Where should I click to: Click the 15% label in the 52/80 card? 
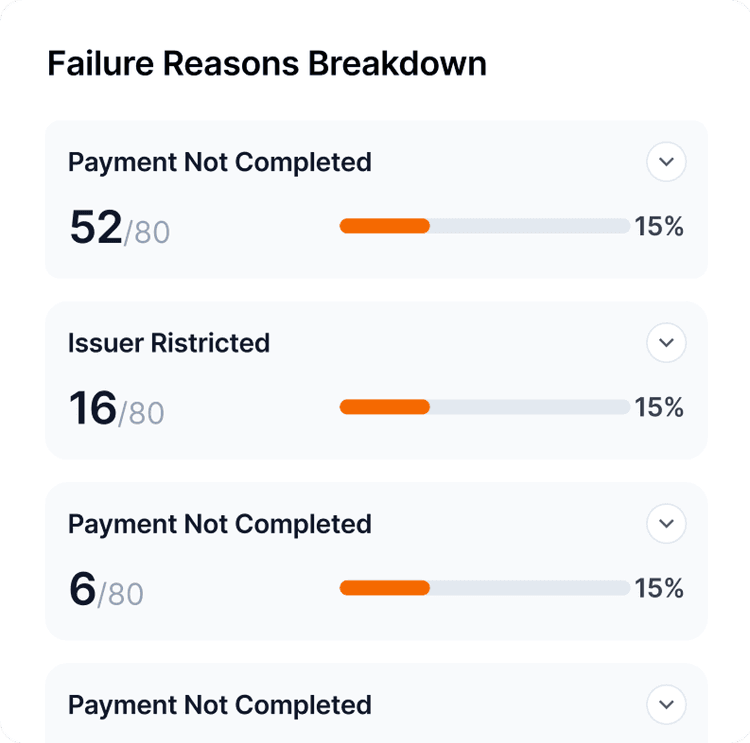click(659, 227)
